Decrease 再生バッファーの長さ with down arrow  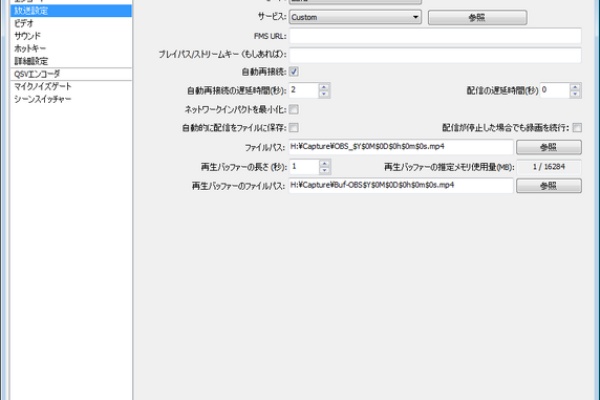pyautogui.click(x=324, y=170)
